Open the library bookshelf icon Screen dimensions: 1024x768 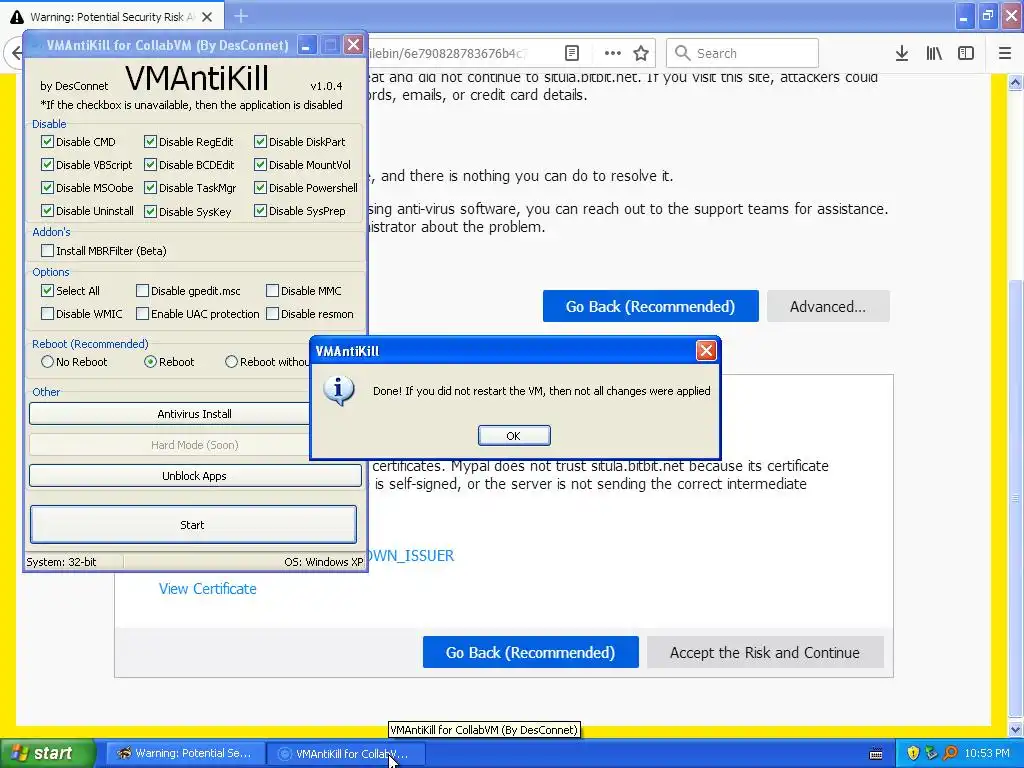coord(934,53)
